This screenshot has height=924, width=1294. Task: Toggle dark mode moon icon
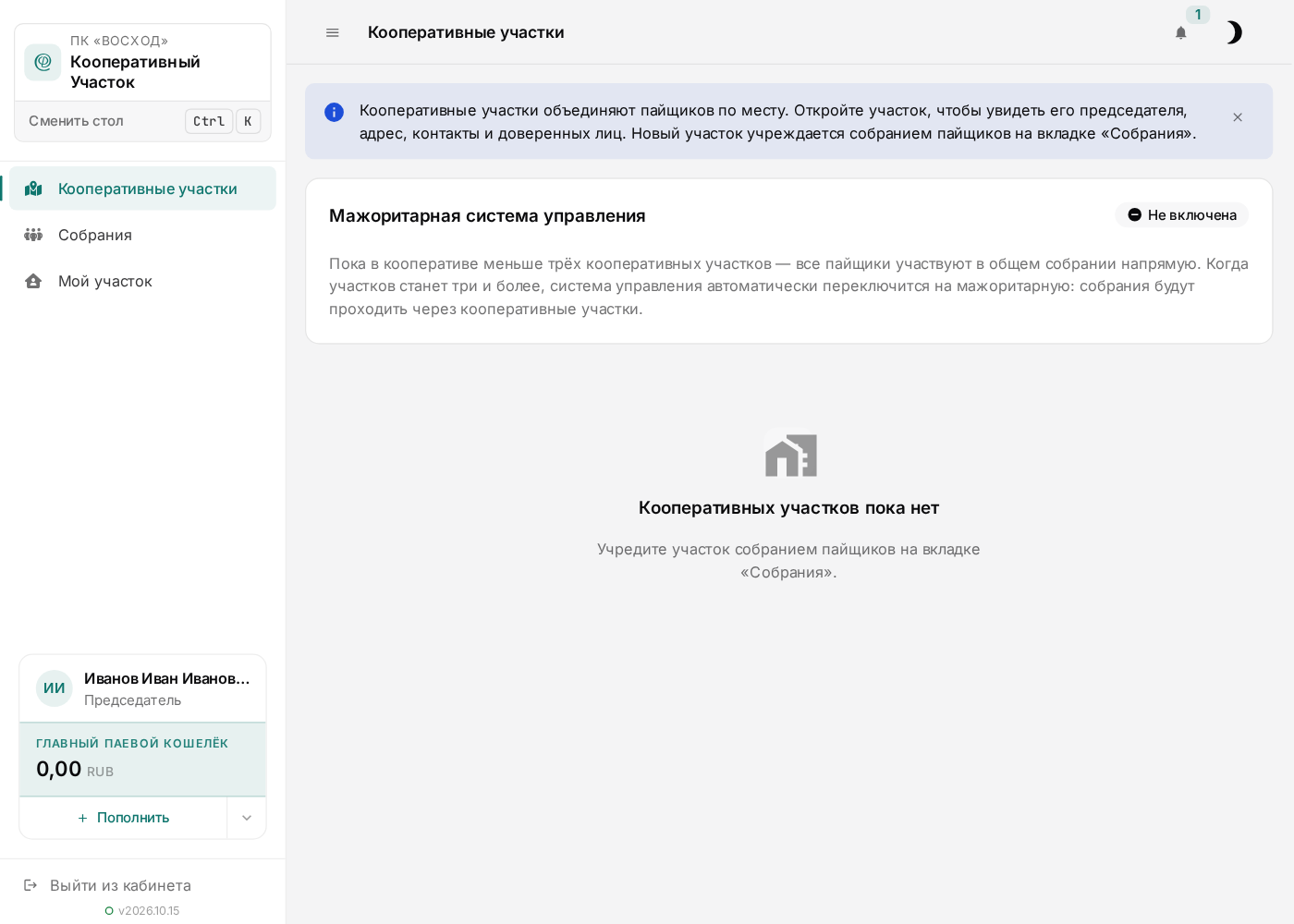1233,33
